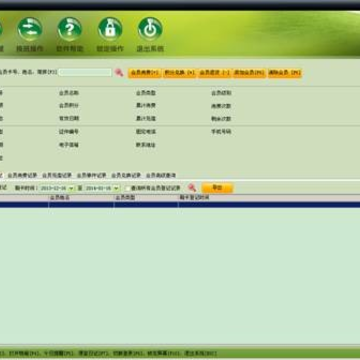This screenshot has height=360, width=360.
Task: Click search icon beside member card field
Action: [x=119, y=72]
